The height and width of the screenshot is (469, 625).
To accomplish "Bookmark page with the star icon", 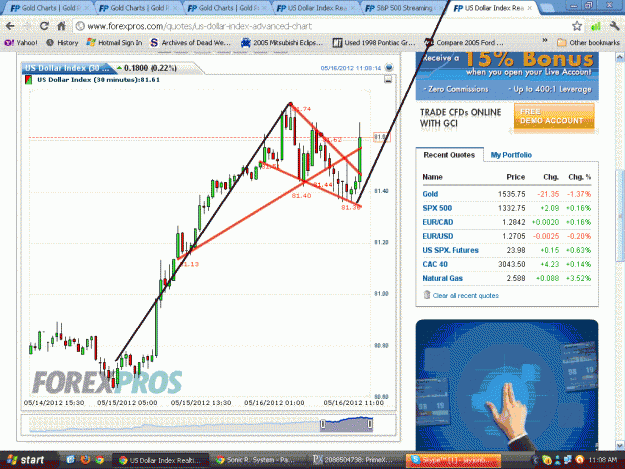I will click(577, 26).
